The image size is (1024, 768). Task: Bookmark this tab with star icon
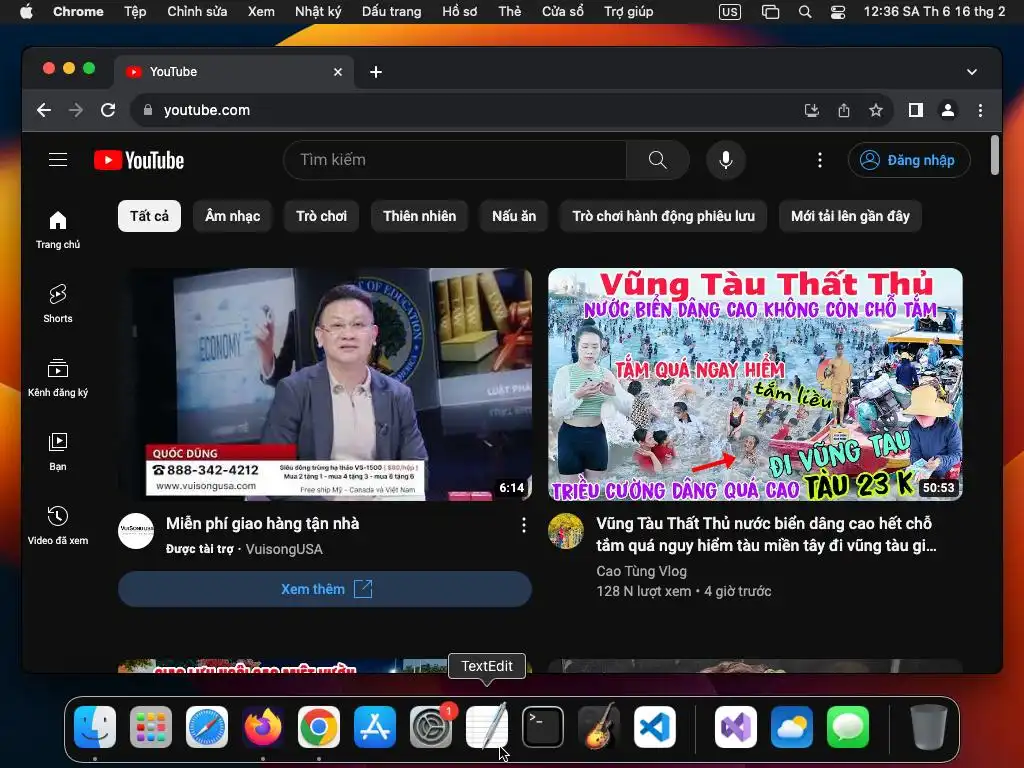click(x=876, y=110)
